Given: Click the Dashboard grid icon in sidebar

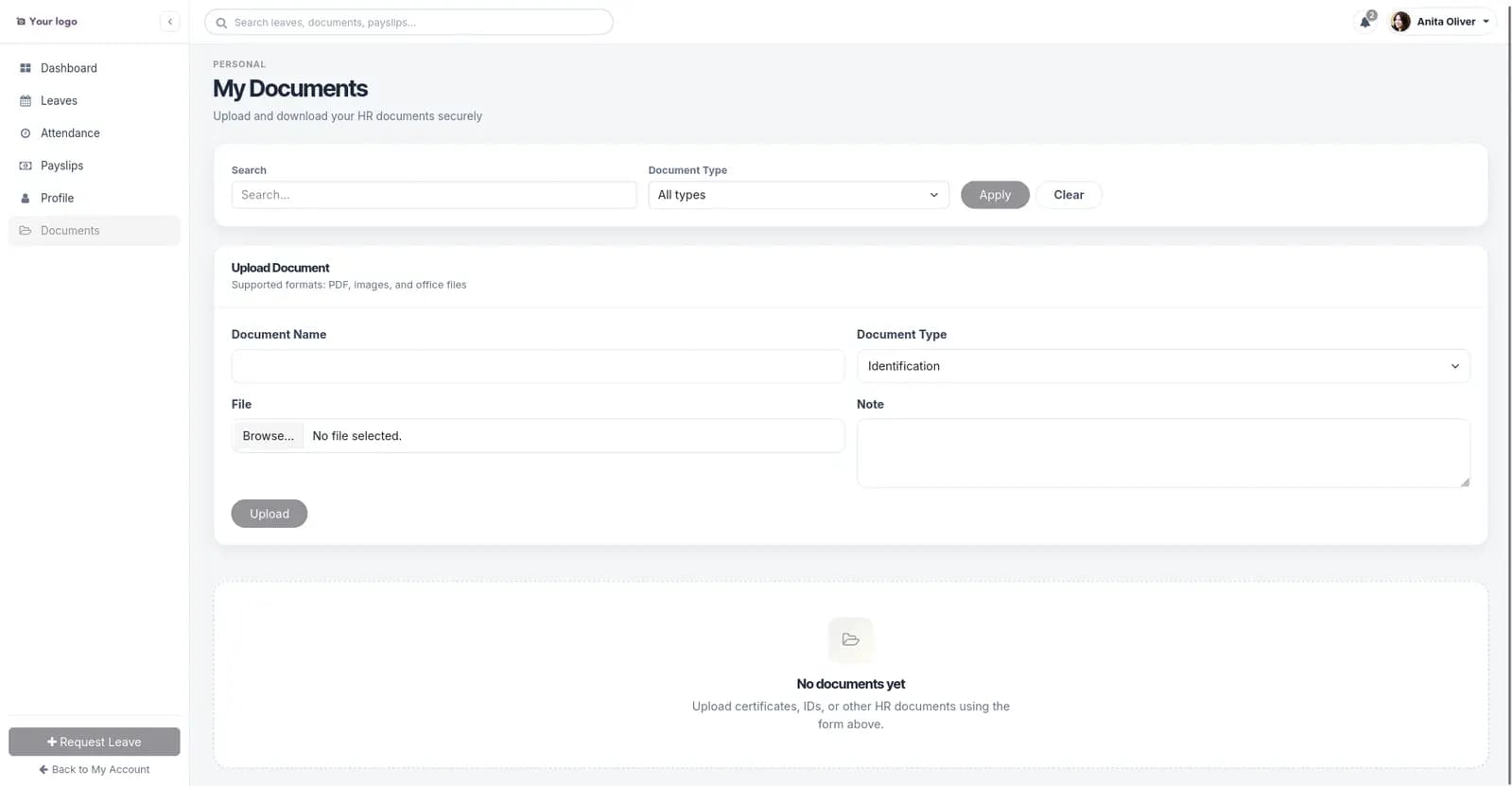Looking at the screenshot, I should click(26, 68).
